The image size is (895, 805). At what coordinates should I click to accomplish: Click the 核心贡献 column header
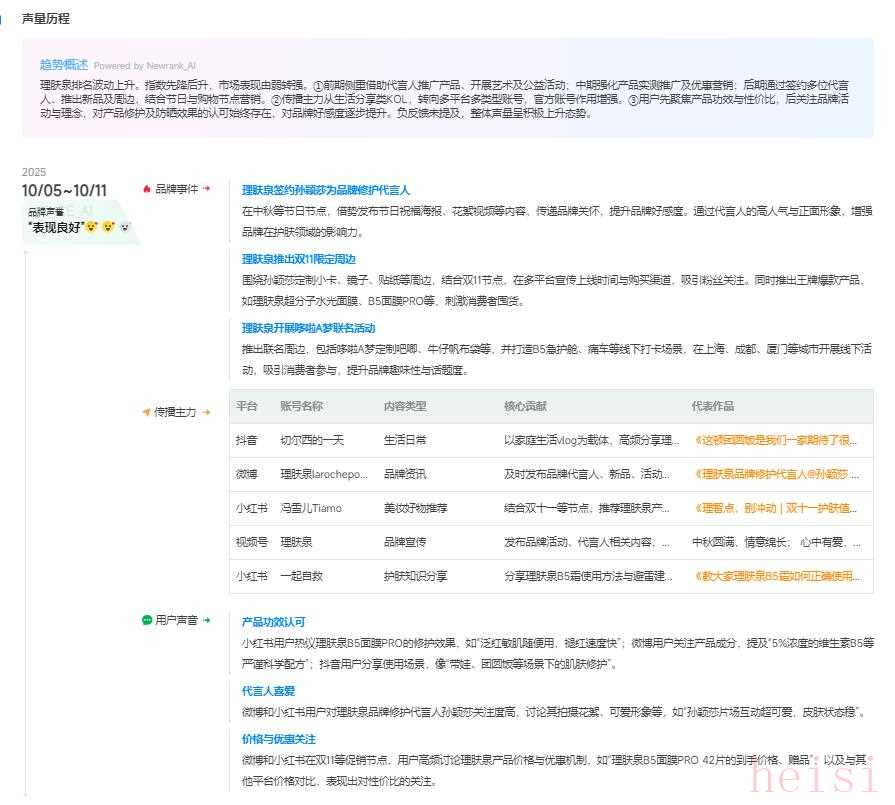(525, 406)
